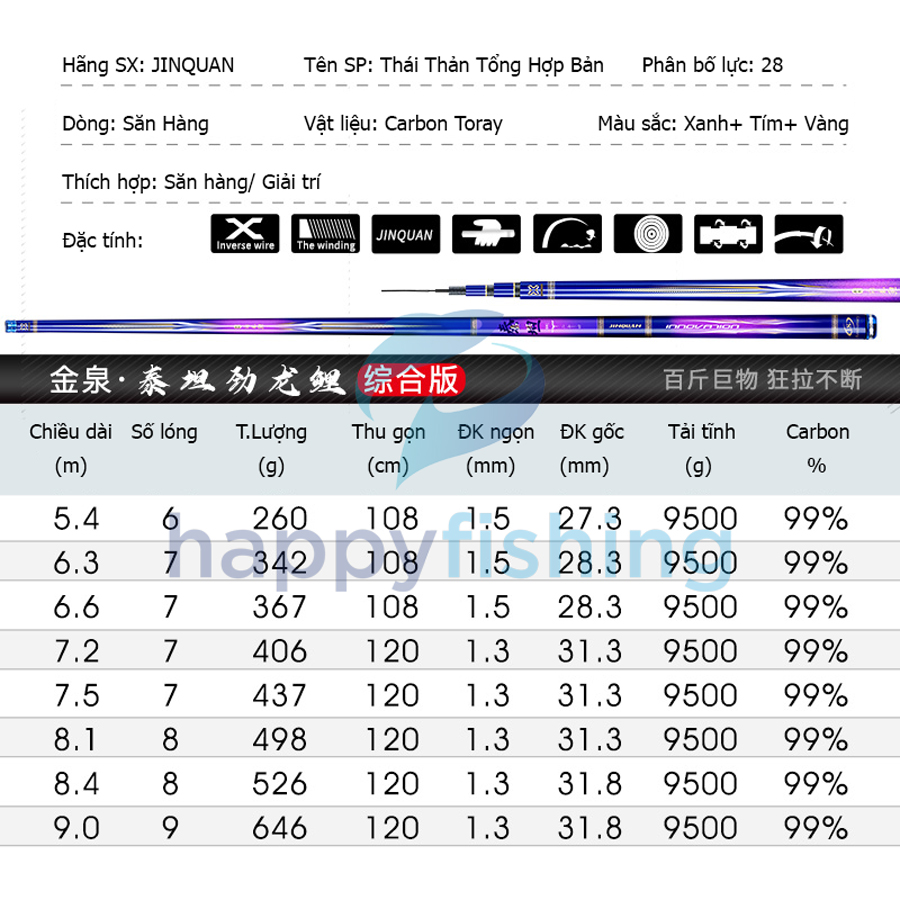900x900 pixels.
Task: Select the 8.1 length cell
Action: click(76, 740)
